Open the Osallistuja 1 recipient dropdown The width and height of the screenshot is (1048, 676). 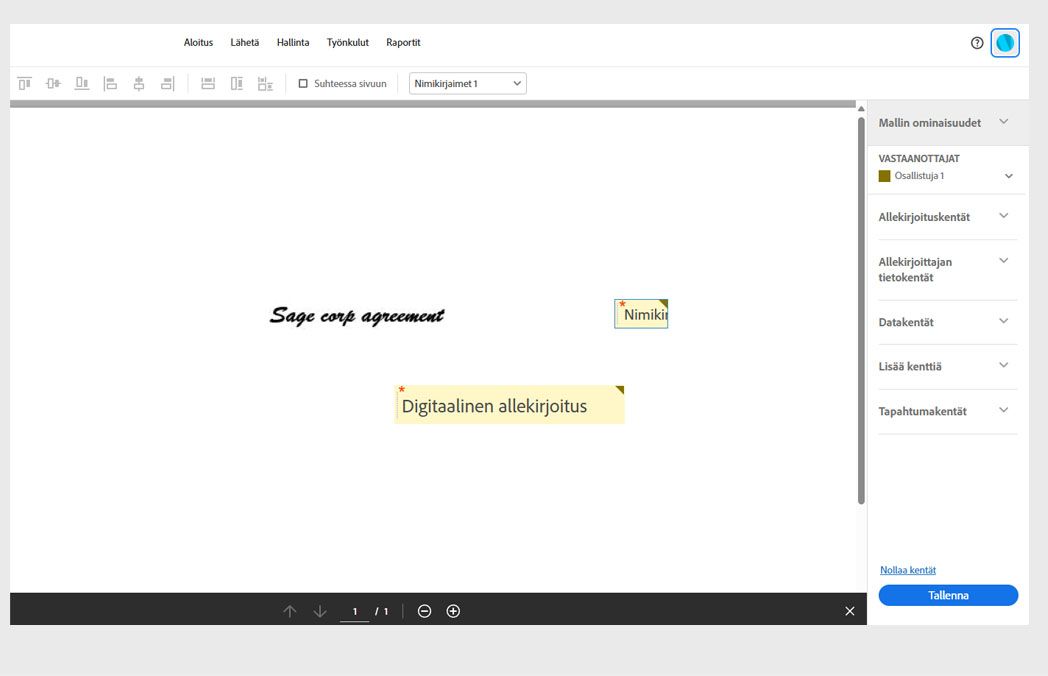[x=1008, y=176]
